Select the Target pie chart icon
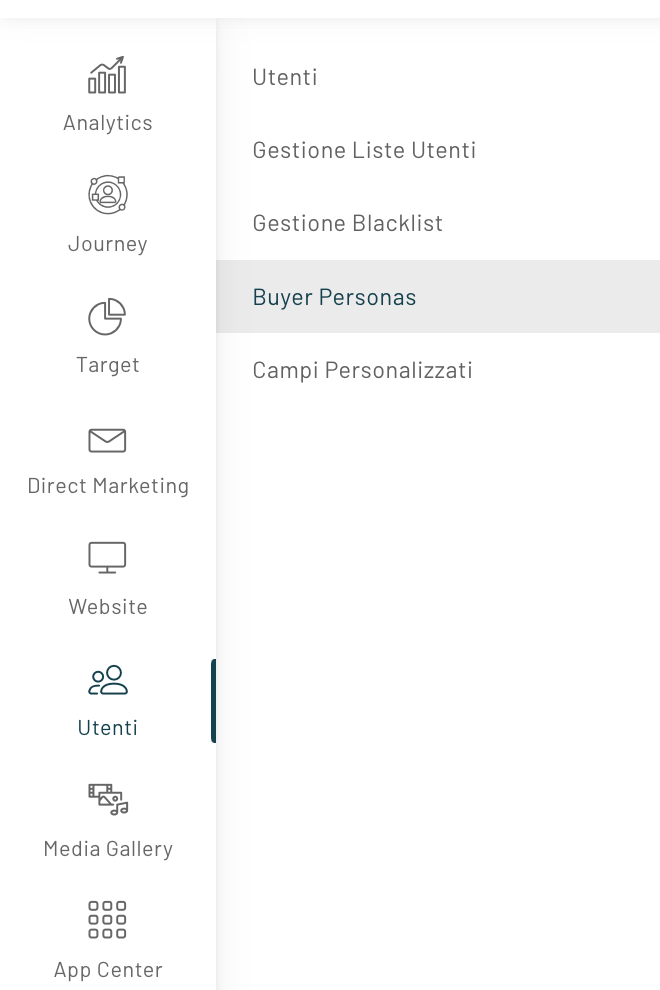This screenshot has height=990, width=660. [107, 317]
